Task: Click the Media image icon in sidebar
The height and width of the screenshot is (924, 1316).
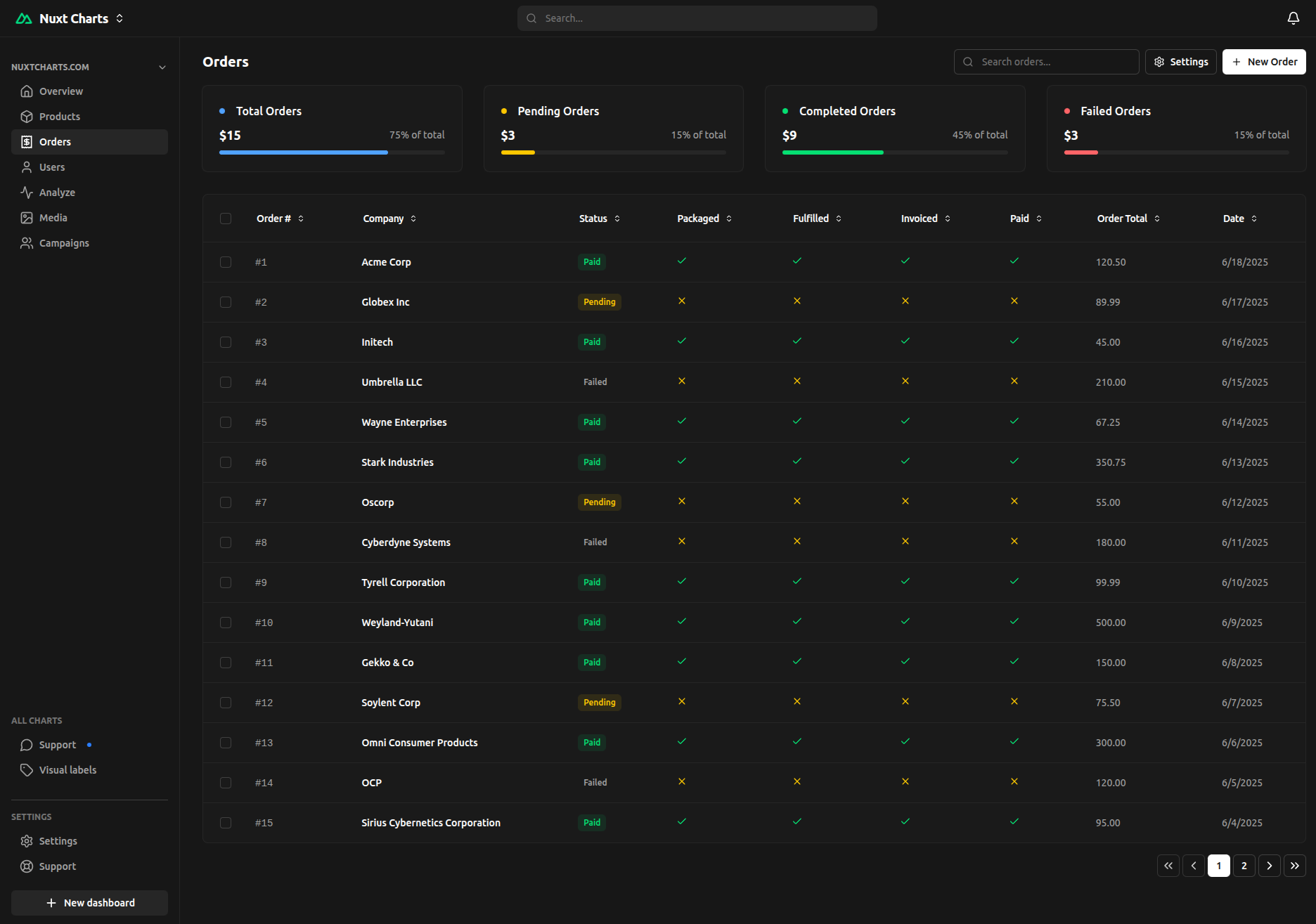Action: (27, 218)
